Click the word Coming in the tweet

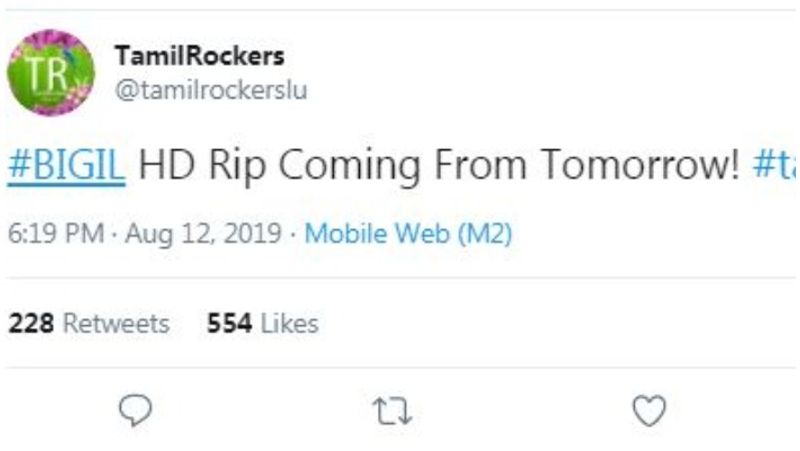(x=349, y=166)
